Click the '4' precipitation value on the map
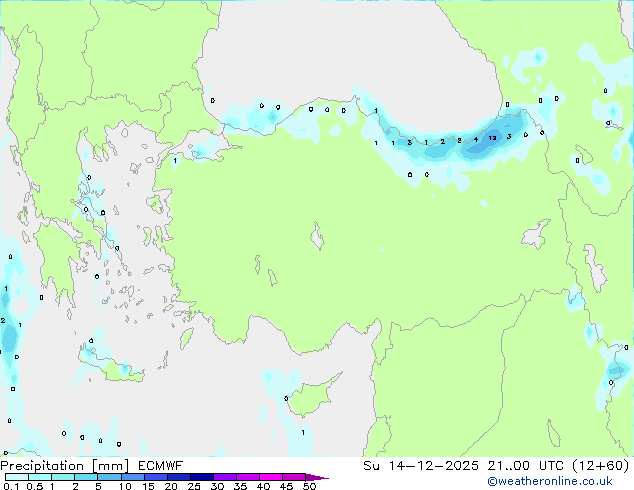Image resolution: width=634 pixels, height=490 pixels. click(x=476, y=139)
